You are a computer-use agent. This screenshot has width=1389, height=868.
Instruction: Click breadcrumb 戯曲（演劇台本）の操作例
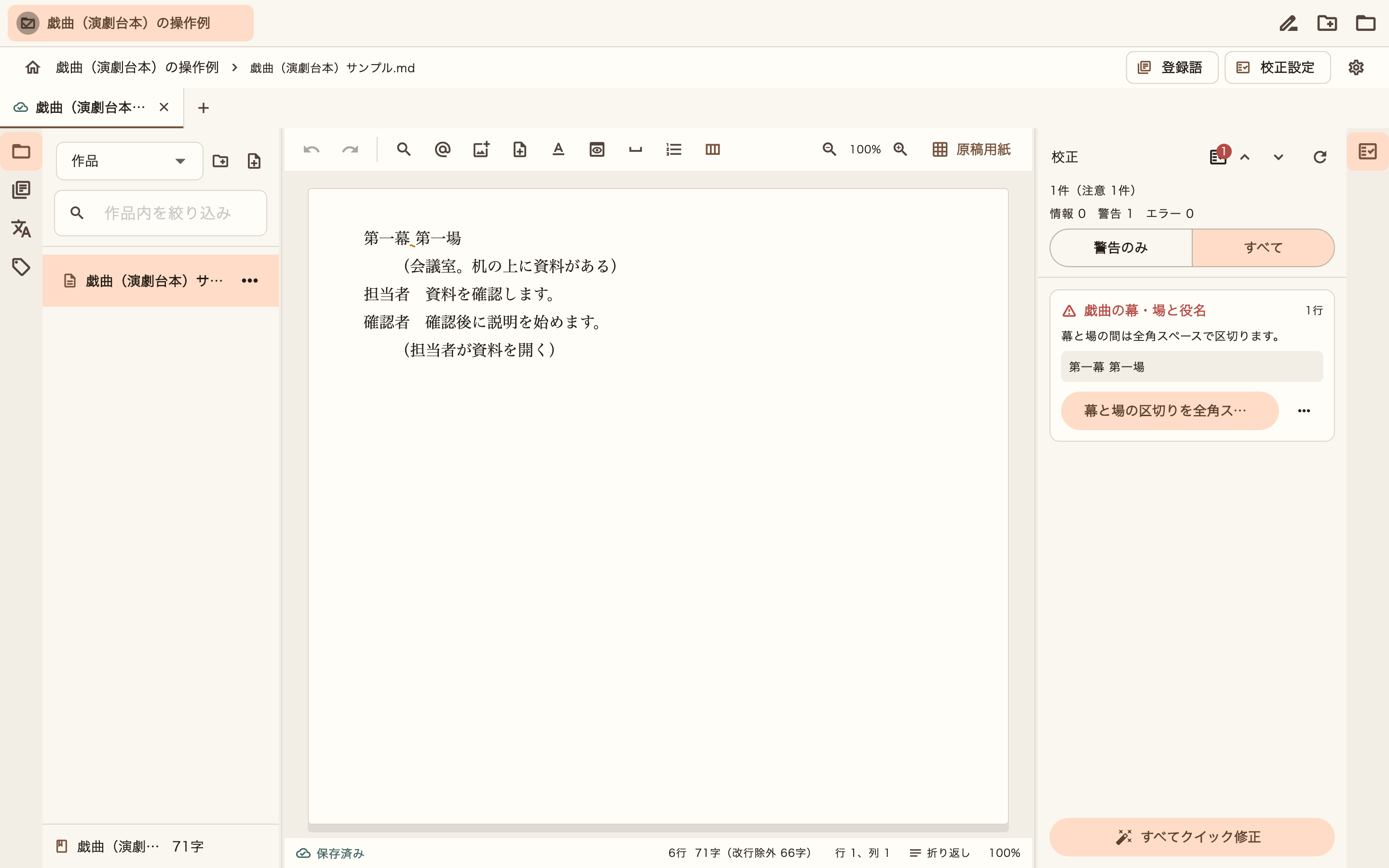click(137, 68)
